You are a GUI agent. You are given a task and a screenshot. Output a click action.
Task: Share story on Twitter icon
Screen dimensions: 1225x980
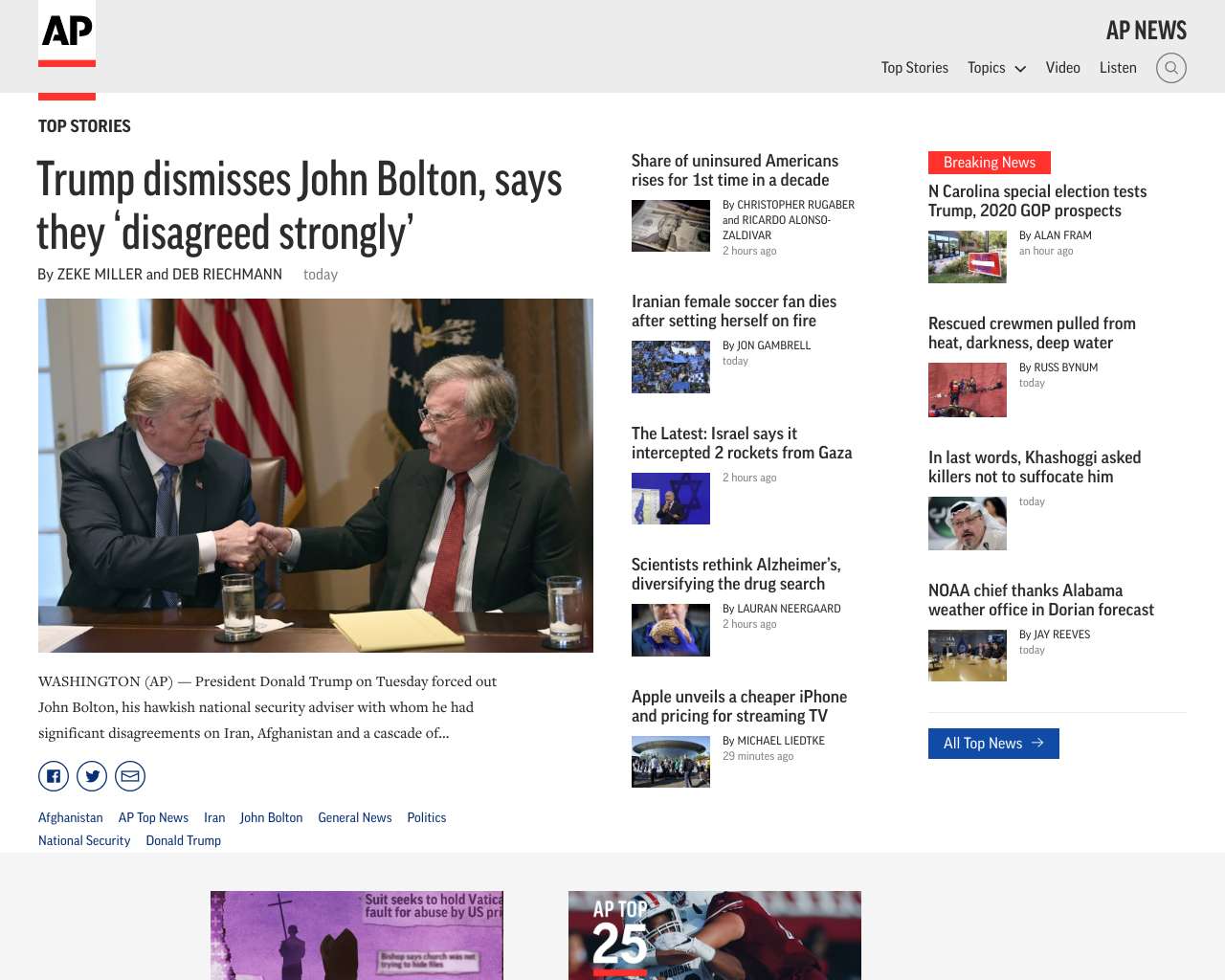click(x=92, y=776)
